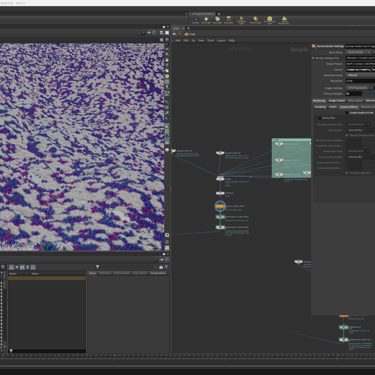Viewport: 375px width, 375px height.
Task: Click the Output Picture path field
Action: pyautogui.click(x=360, y=64)
